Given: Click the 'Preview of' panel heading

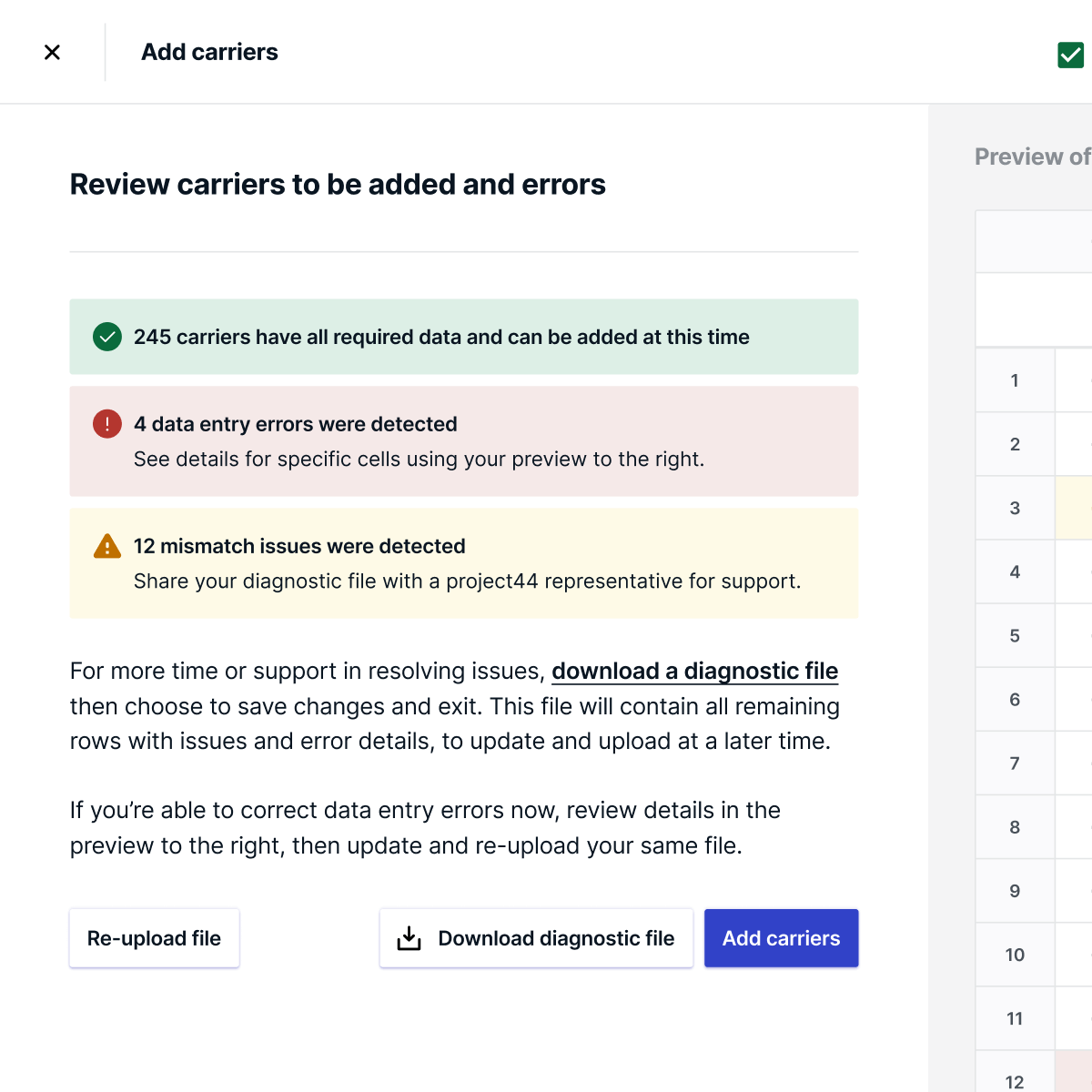Looking at the screenshot, I should point(1032,157).
